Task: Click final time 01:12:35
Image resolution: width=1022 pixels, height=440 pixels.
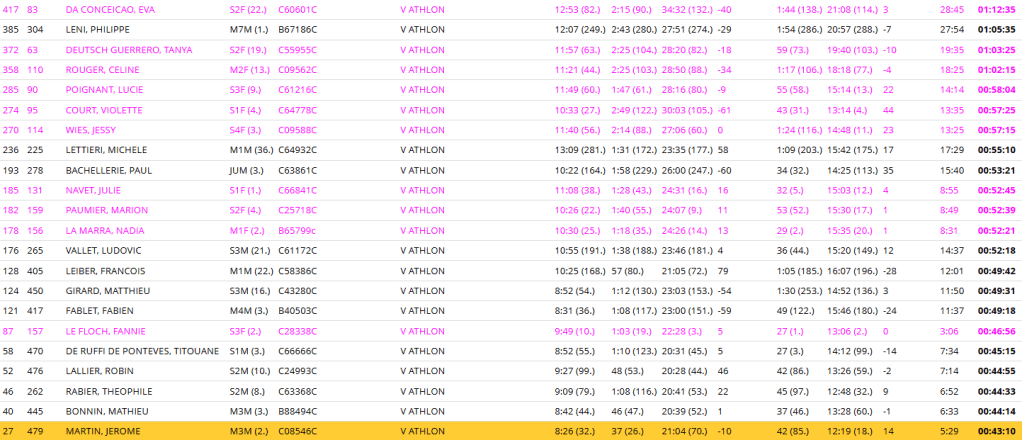Action: pyautogui.click(x=994, y=9)
